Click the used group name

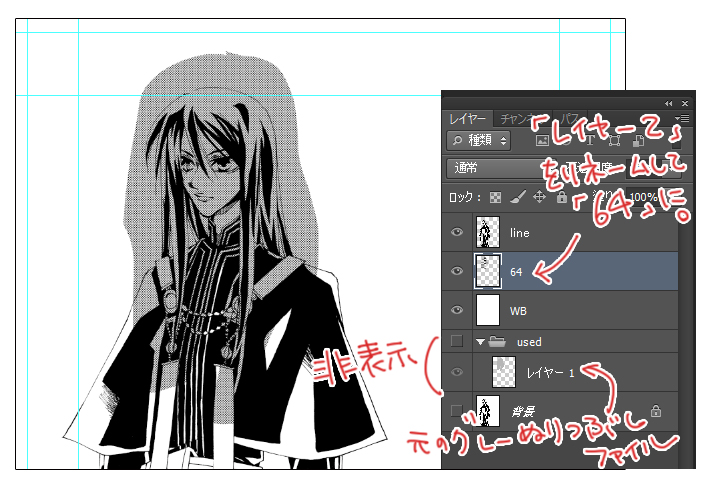(529, 342)
